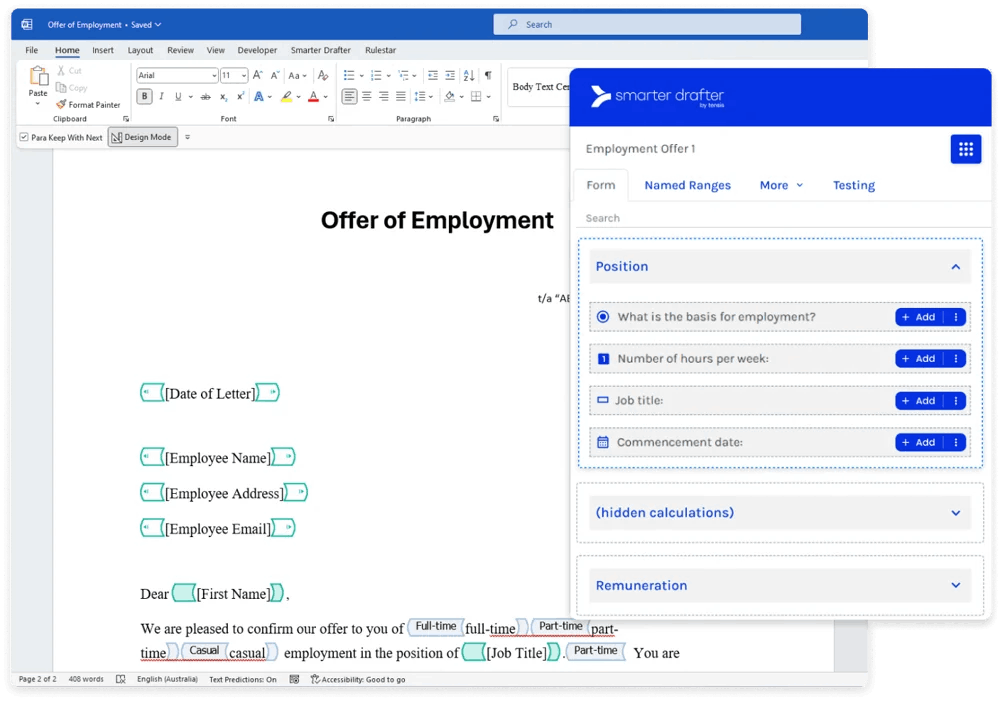Show paragraph marks with pilcrow icon

coord(488,75)
